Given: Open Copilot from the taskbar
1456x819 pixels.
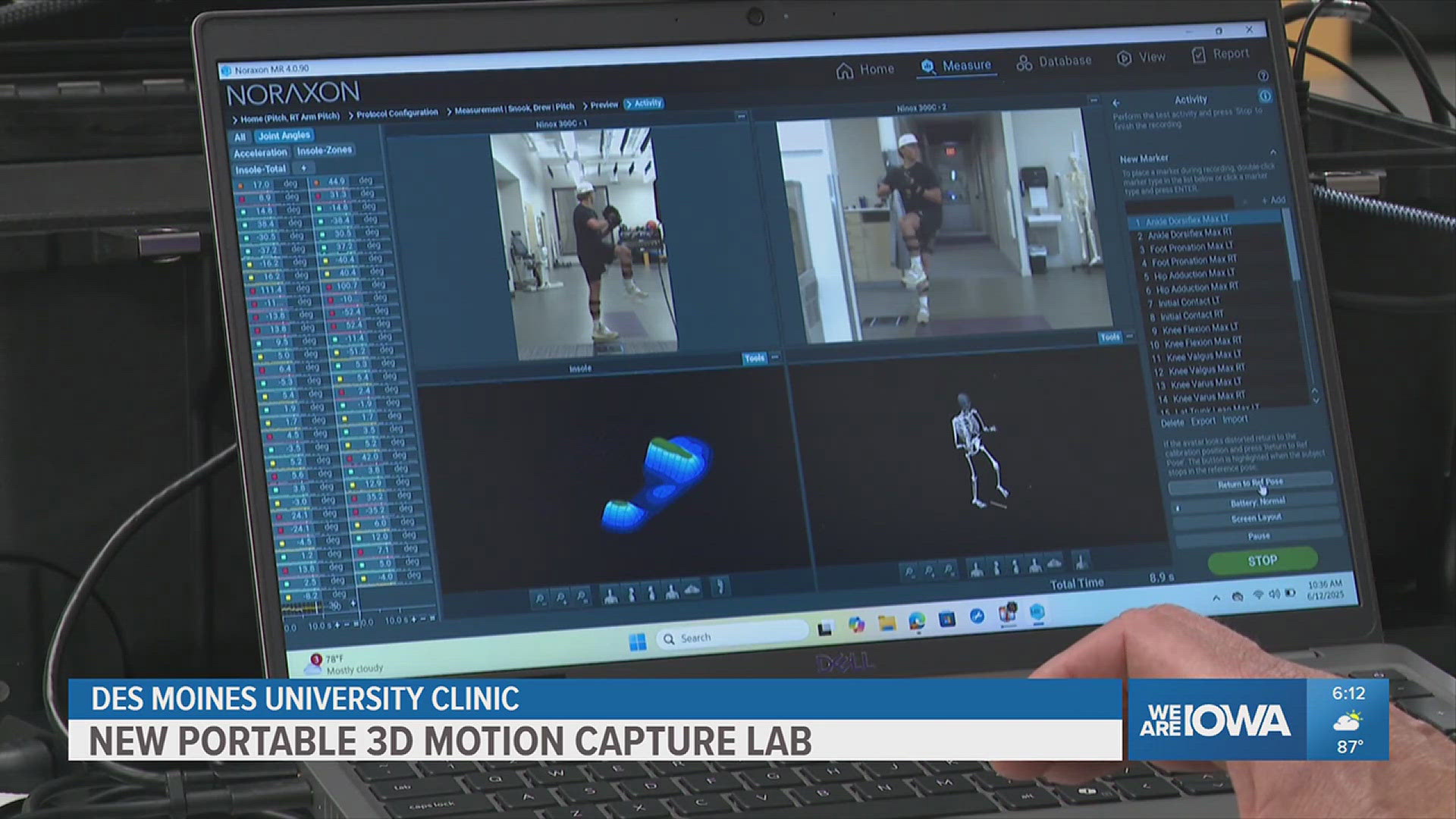Looking at the screenshot, I should pos(856,625).
